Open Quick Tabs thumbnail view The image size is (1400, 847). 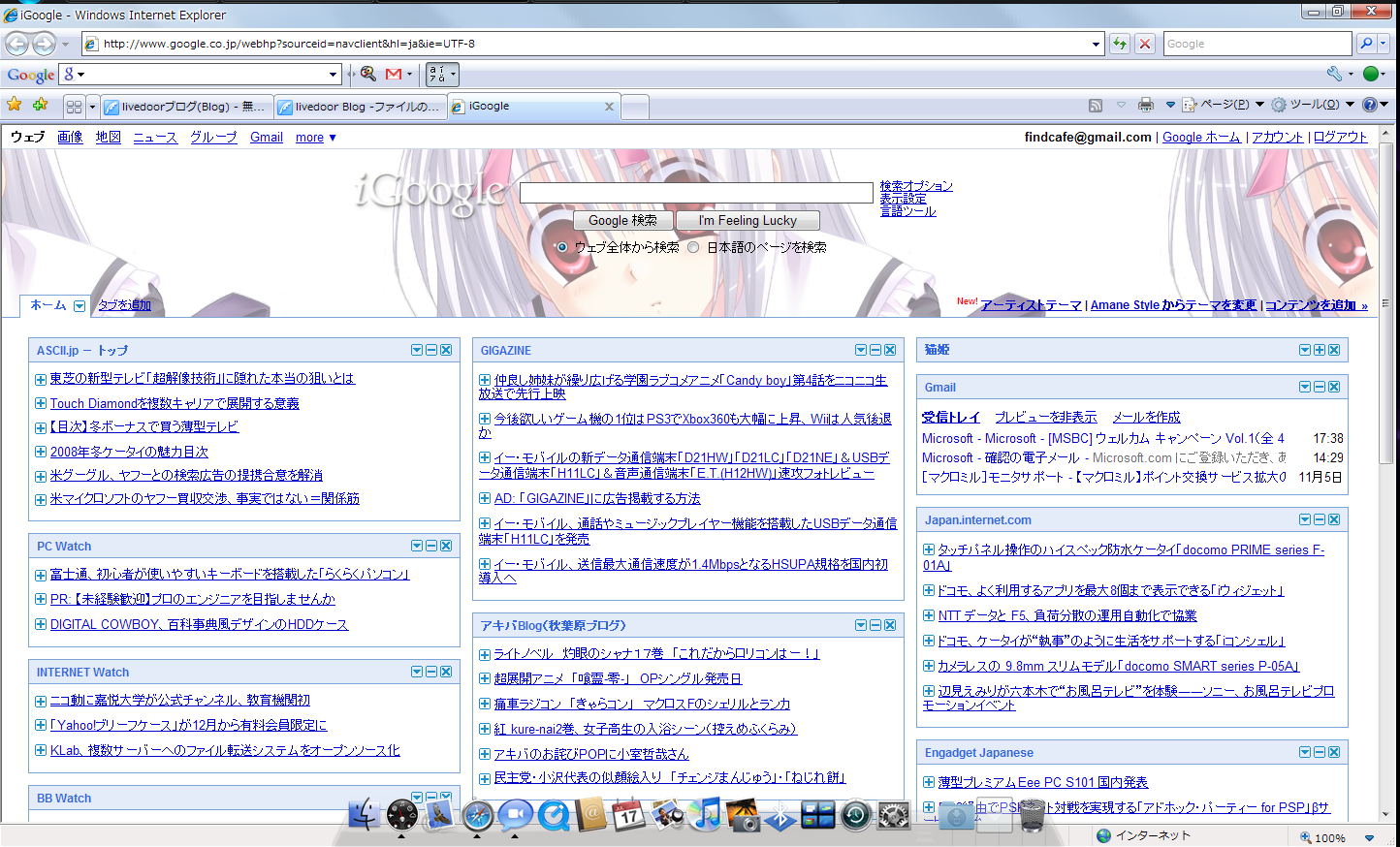(x=74, y=107)
